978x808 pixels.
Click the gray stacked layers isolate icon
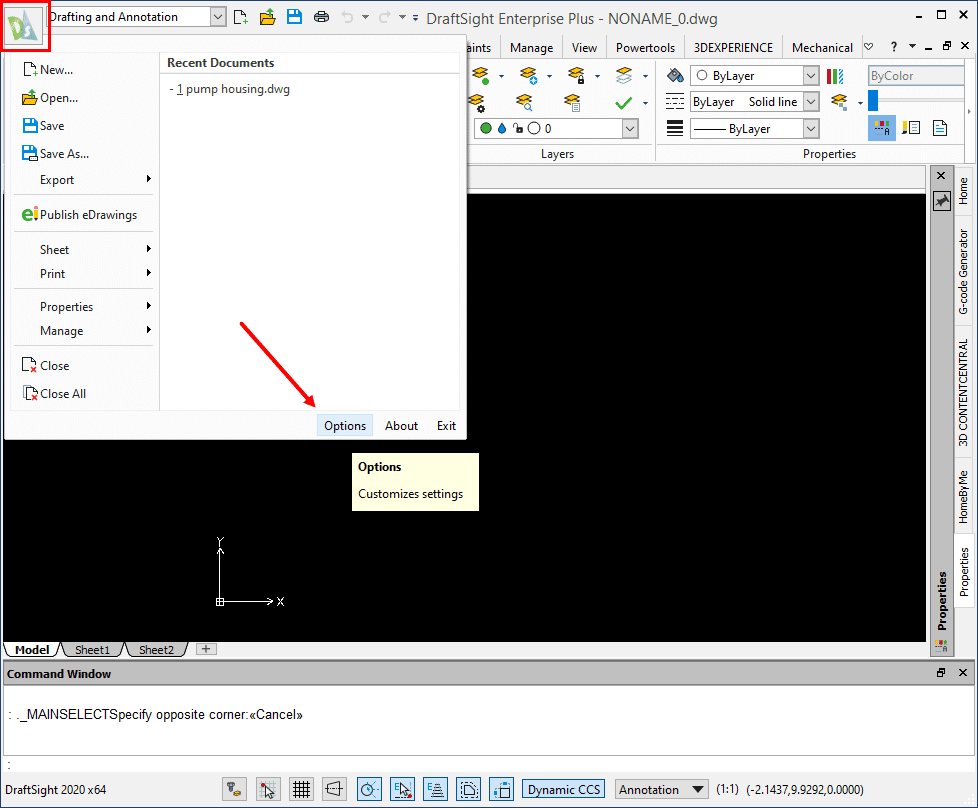click(624, 75)
